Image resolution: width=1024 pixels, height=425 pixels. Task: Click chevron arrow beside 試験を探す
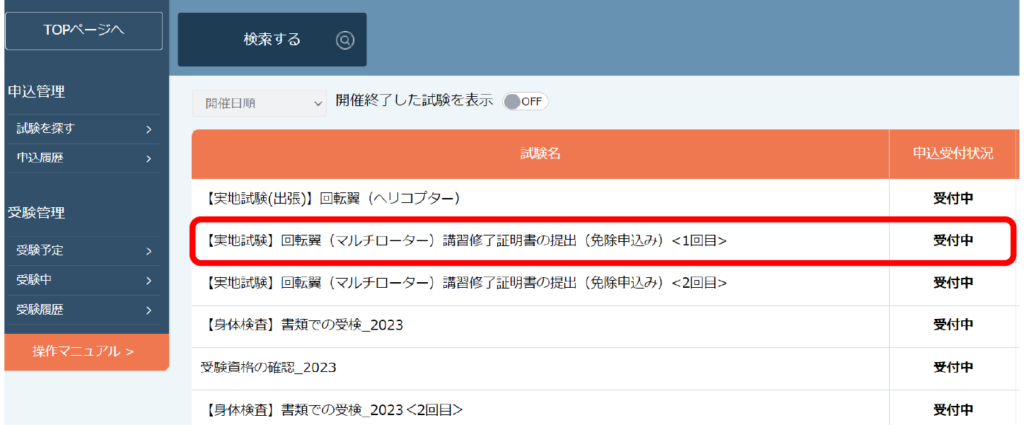tap(148, 129)
